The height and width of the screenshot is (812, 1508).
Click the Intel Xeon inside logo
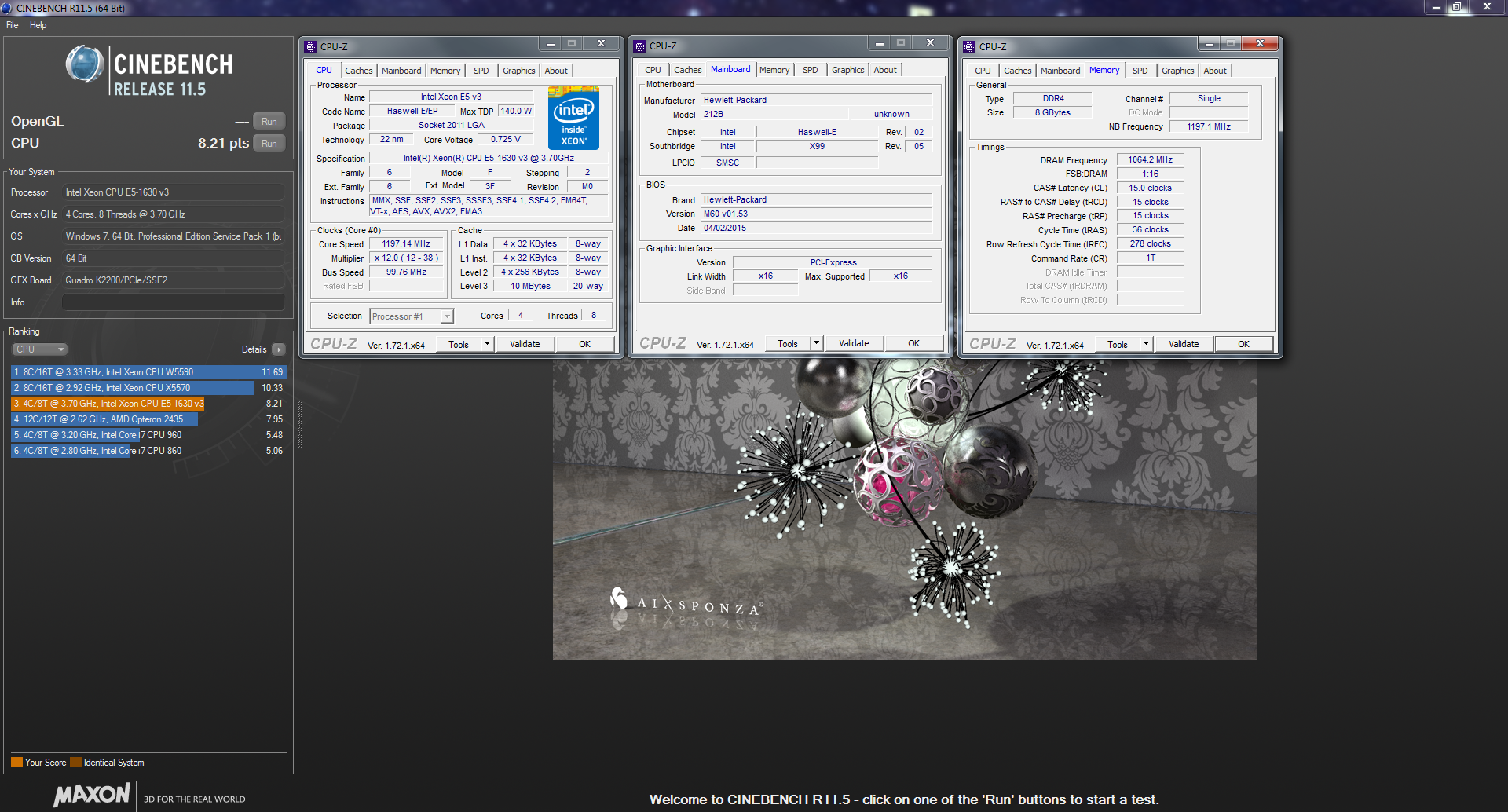point(573,118)
